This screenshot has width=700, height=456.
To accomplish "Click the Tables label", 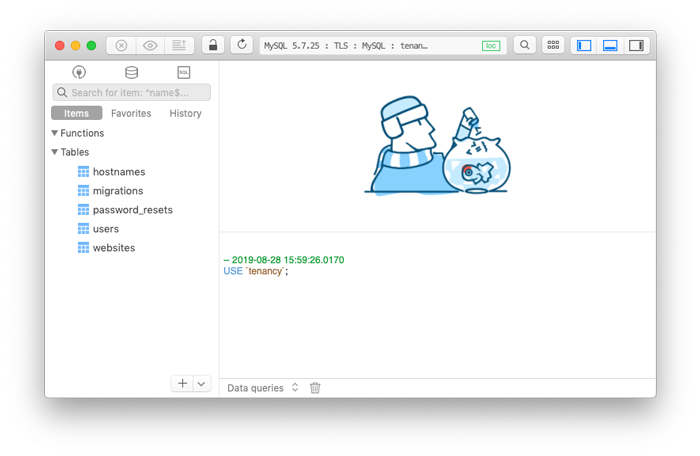I will 75,152.
